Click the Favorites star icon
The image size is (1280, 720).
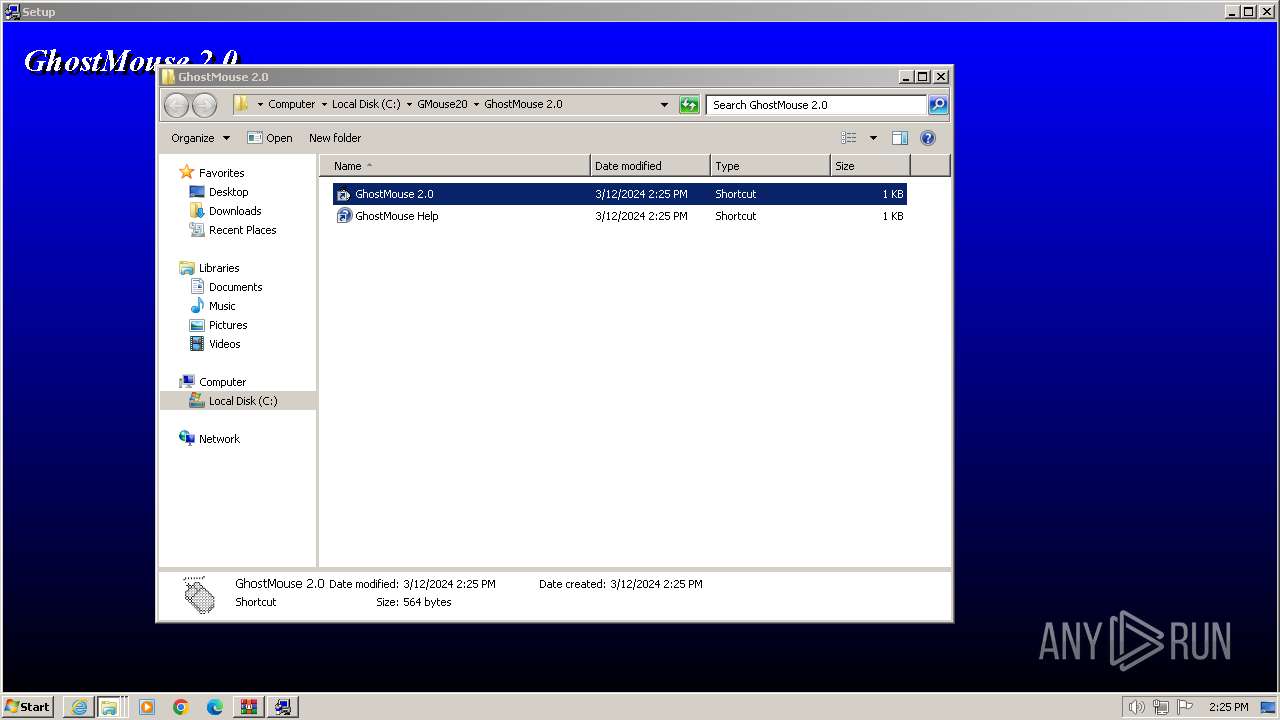(186, 173)
